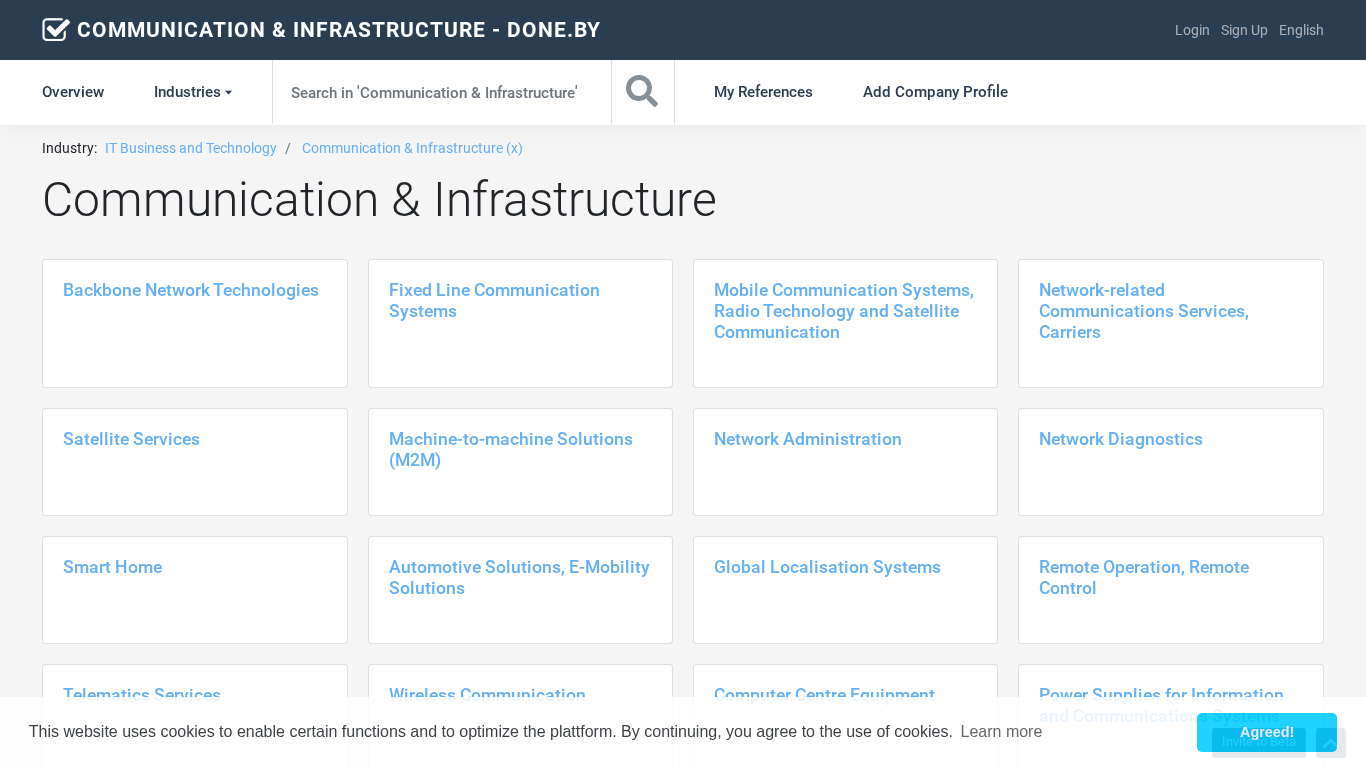
Task: Click the magnifying glass search icon
Action: click(x=642, y=92)
